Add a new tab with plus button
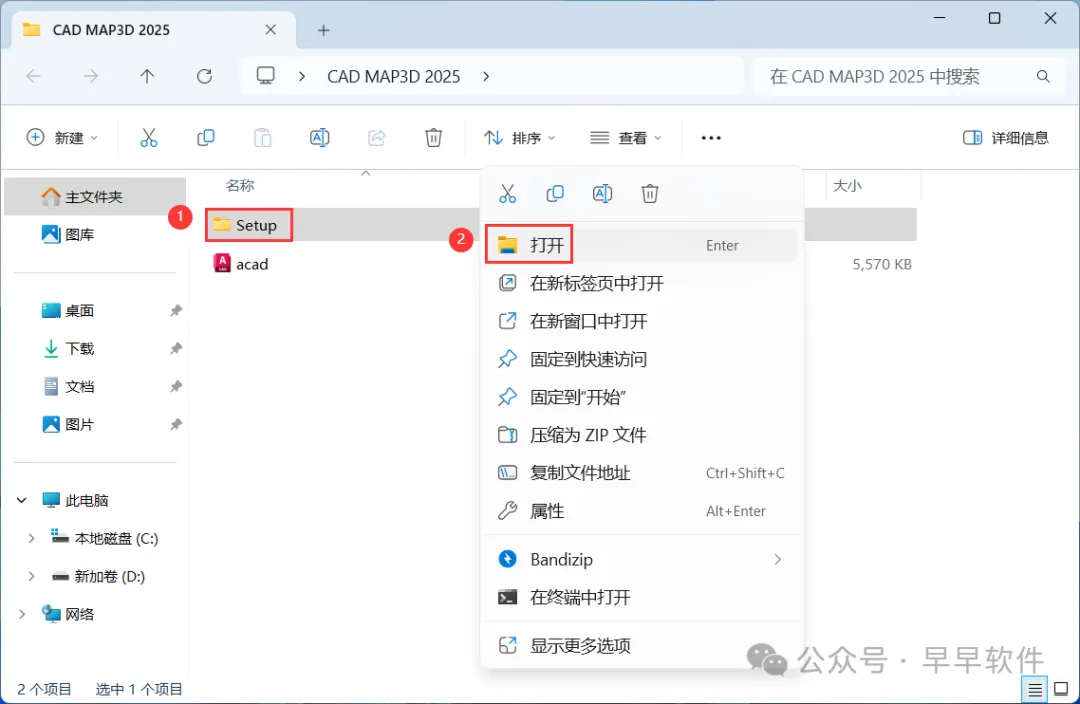 point(324,30)
